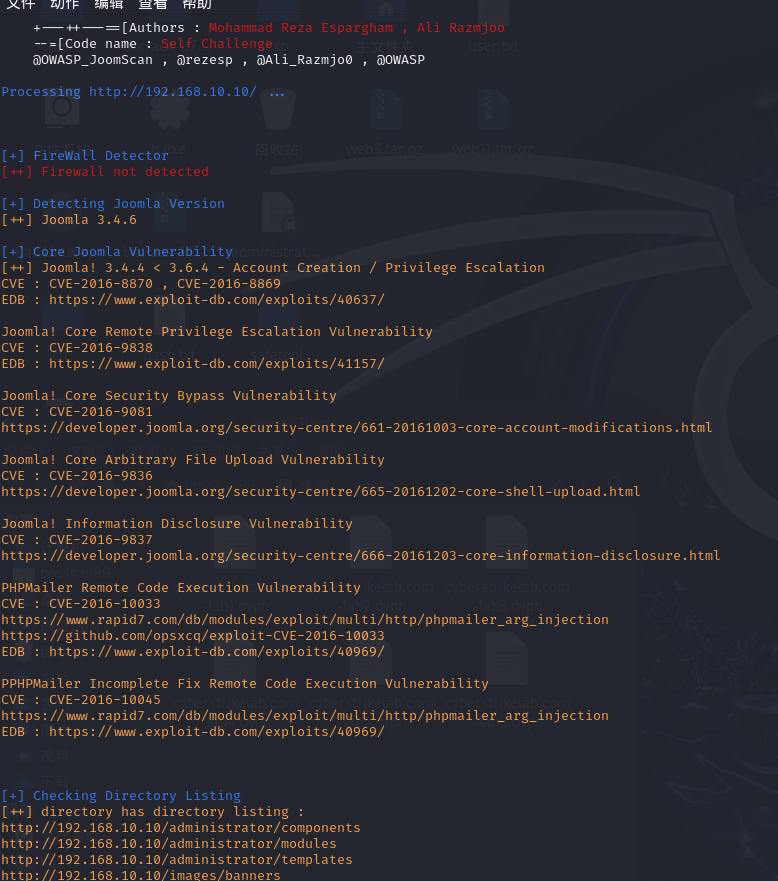Follow the 666-20161203 core-information-disclosure link

[360, 556]
